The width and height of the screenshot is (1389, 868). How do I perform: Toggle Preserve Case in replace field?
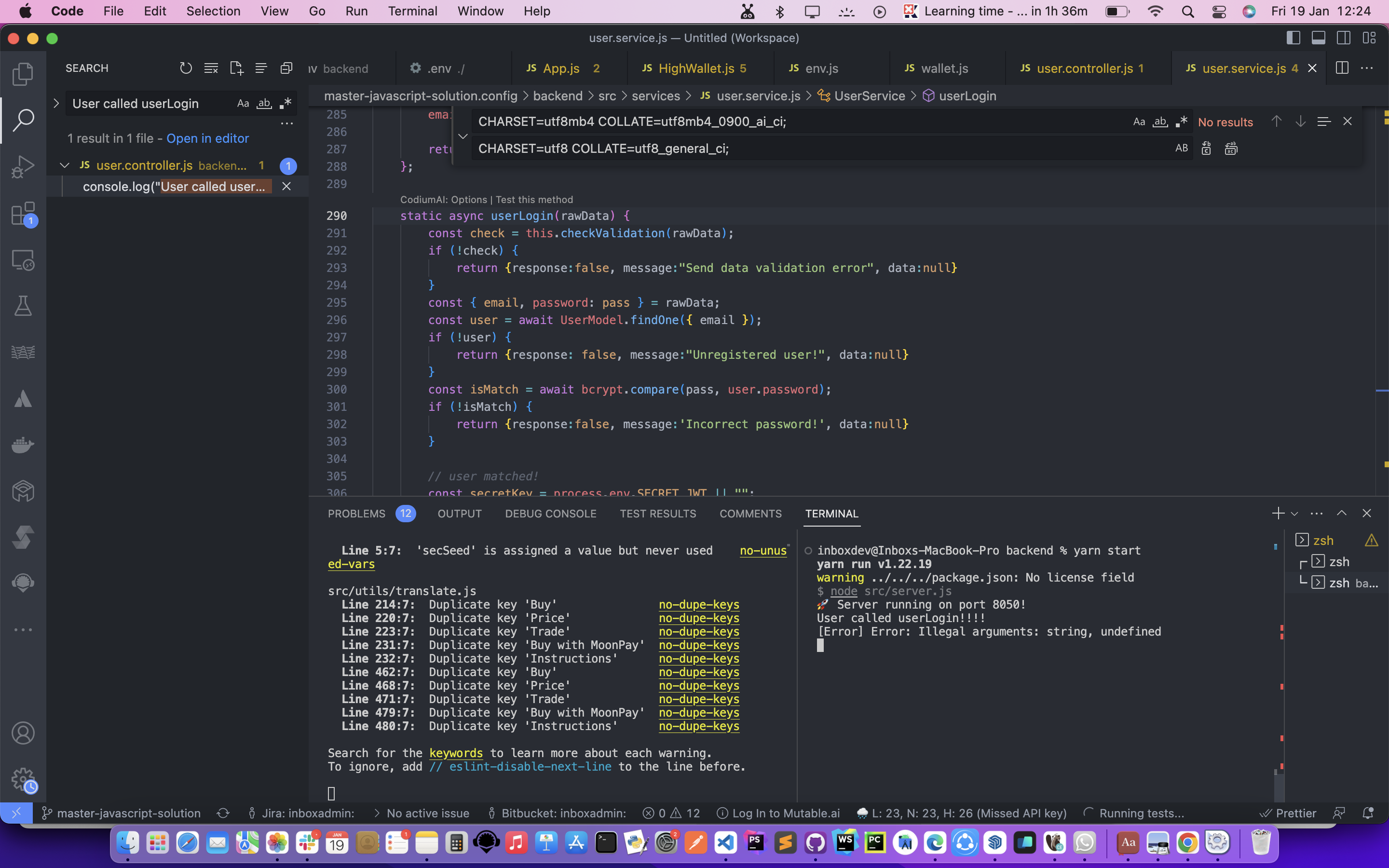tap(1181, 149)
